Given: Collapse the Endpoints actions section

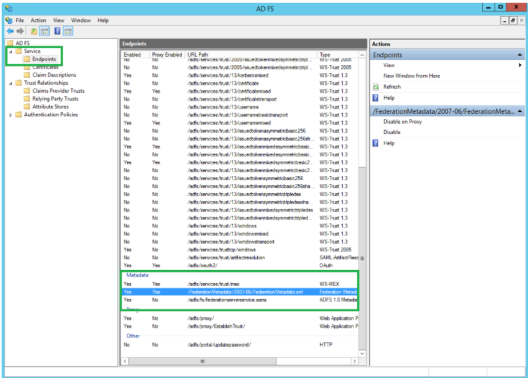Looking at the screenshot, I should (520, 55).
